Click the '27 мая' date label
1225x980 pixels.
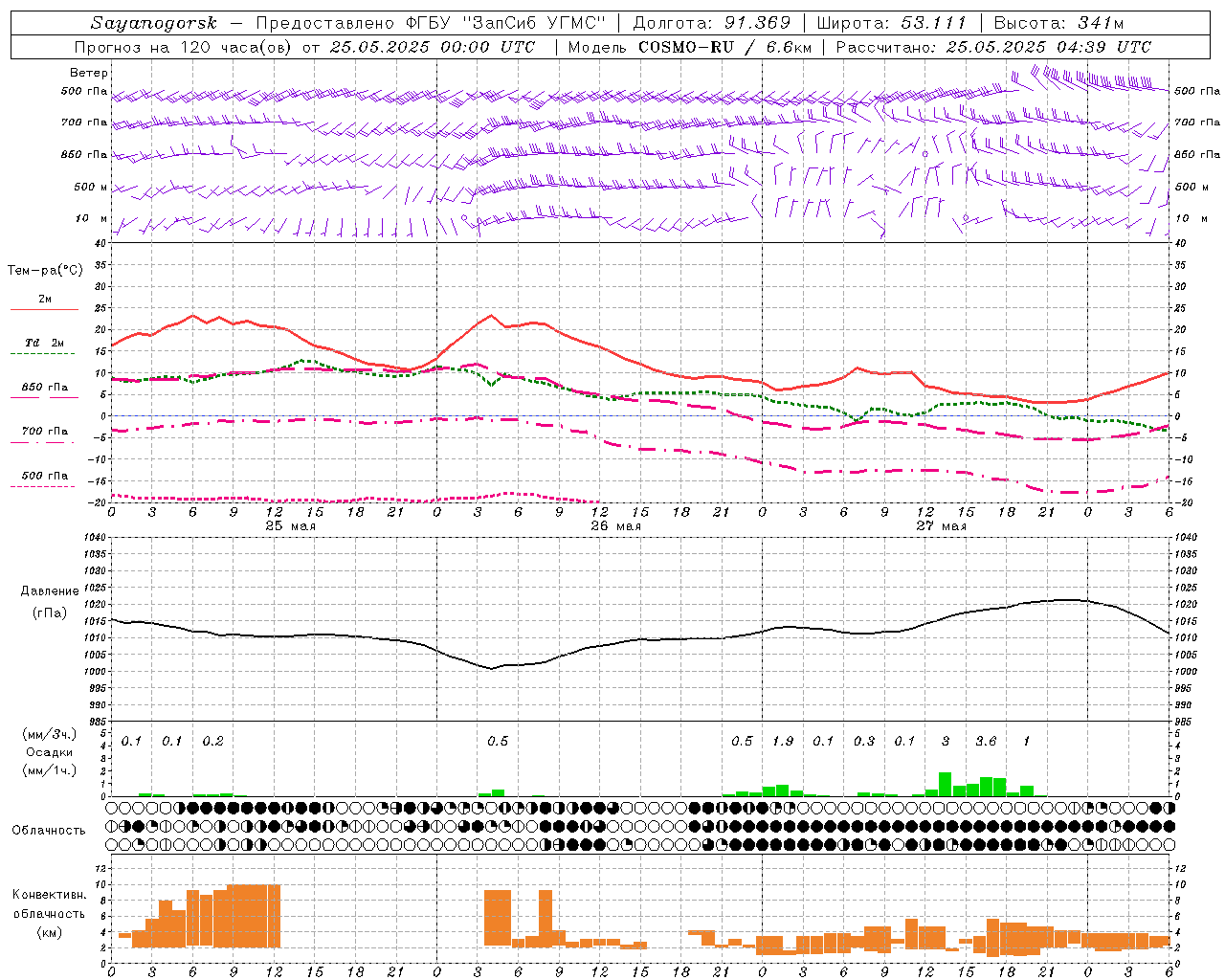pos(942,526)
